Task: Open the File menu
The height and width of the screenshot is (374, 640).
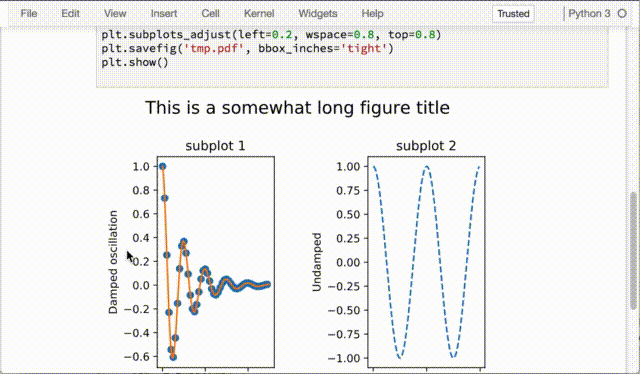Action: coord(29,13)
